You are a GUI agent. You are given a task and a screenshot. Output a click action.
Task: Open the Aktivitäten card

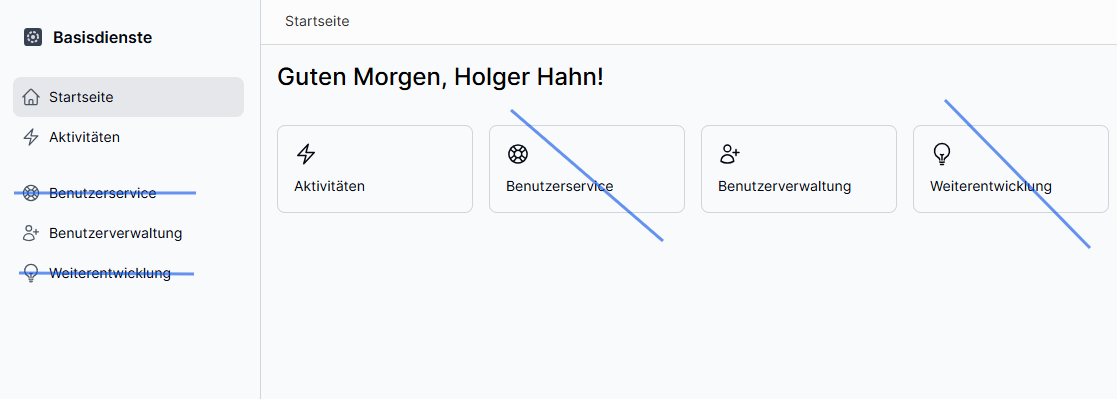tap(375, 169)
